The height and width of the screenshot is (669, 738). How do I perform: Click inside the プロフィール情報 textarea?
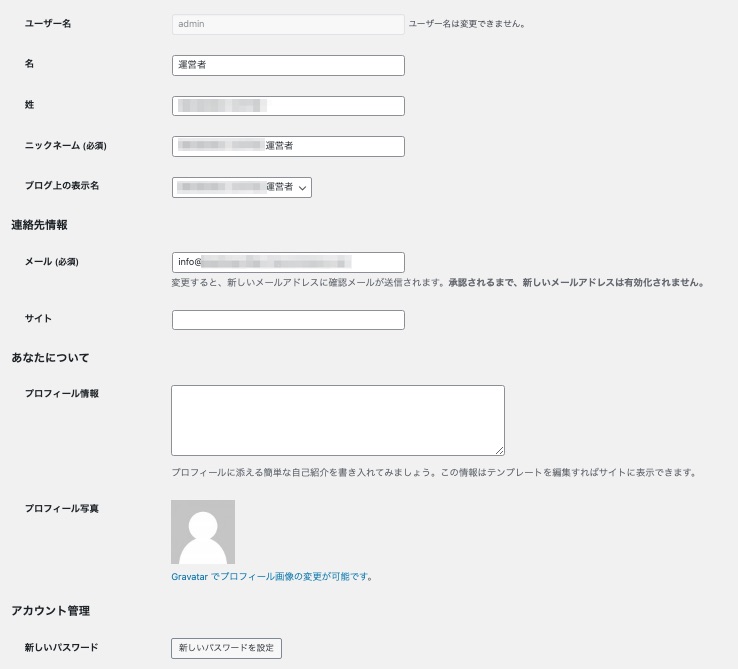337,420
